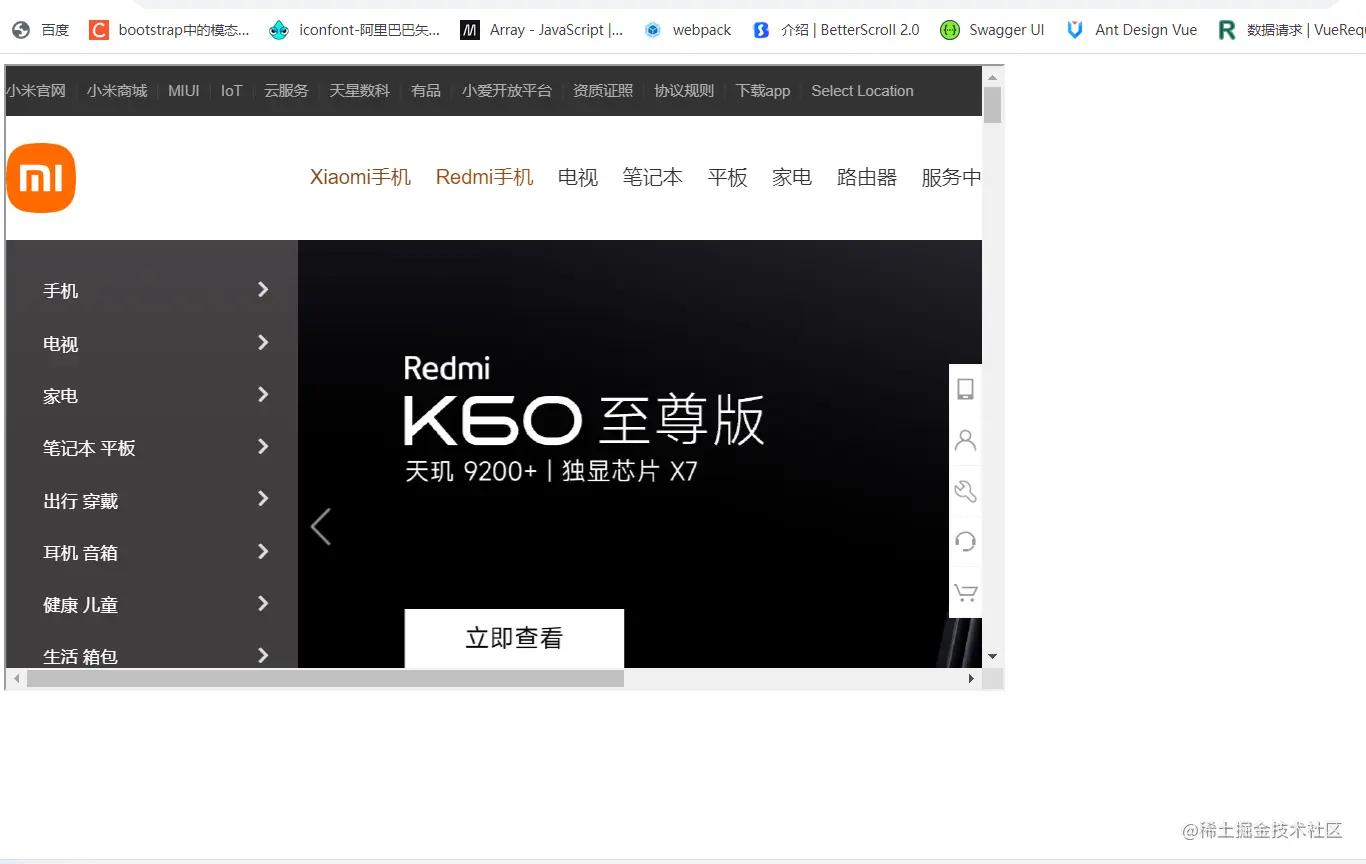Viewport: 1366px width, 864px height.
Task: Open the 路由器 top nav item
Action: tap(867, 177)
